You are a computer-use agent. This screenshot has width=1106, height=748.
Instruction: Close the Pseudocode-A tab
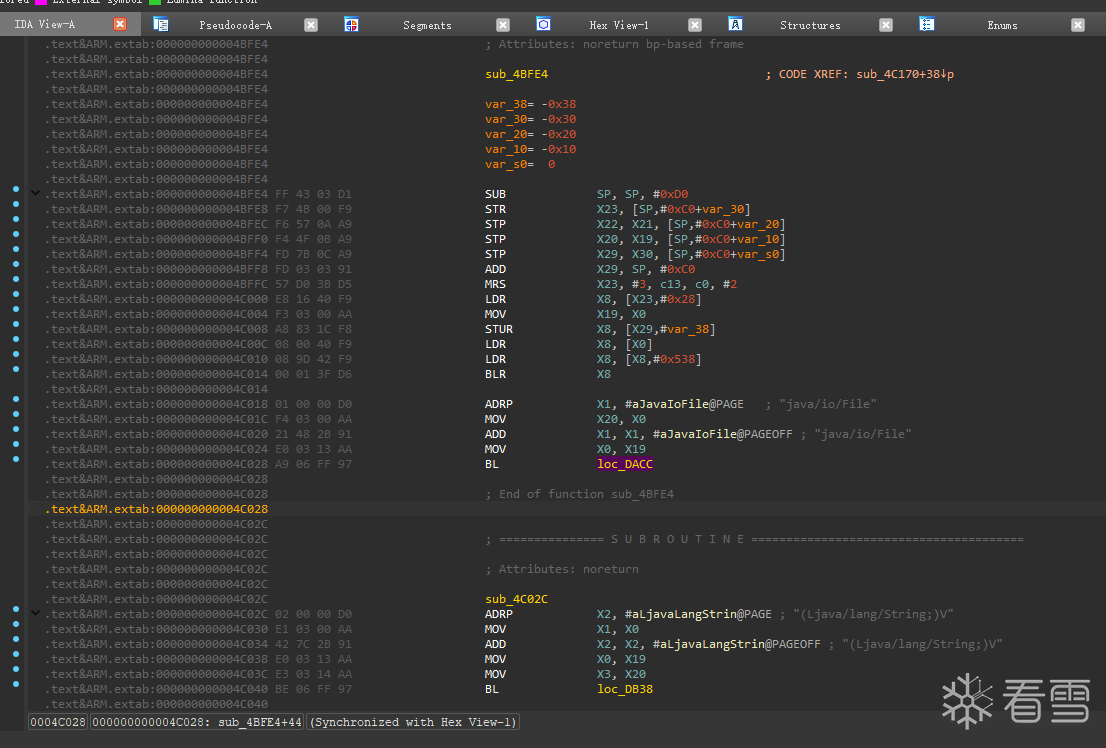(310, 25)
